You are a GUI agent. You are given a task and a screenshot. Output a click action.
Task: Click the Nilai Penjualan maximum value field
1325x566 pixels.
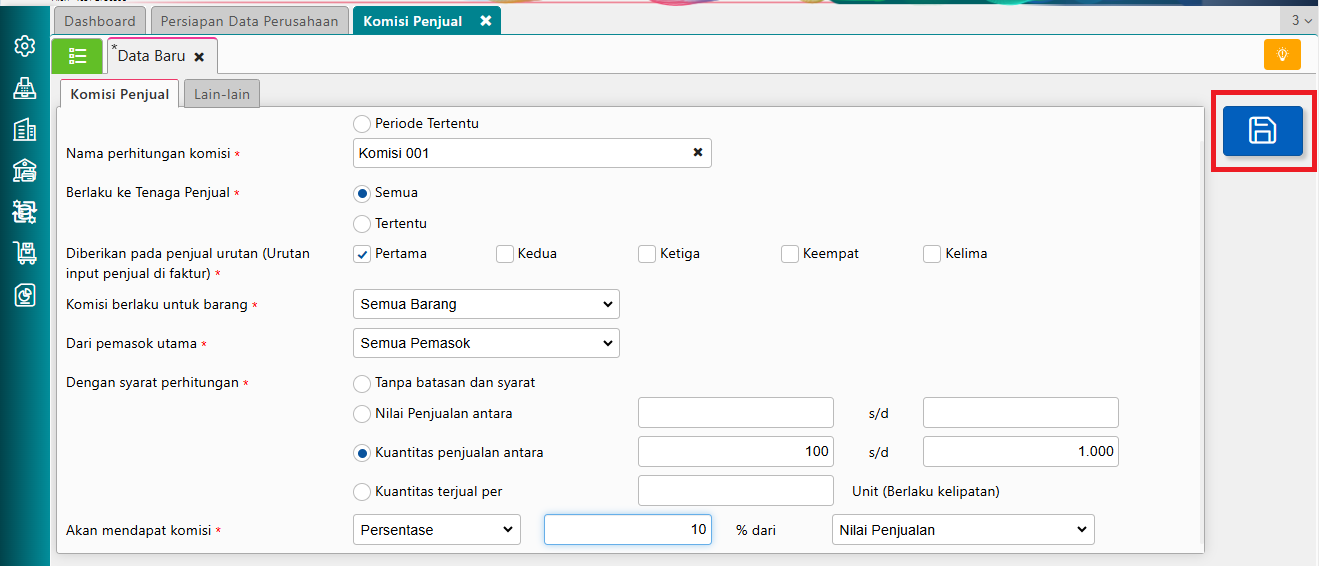click(x=1021, y=412)
